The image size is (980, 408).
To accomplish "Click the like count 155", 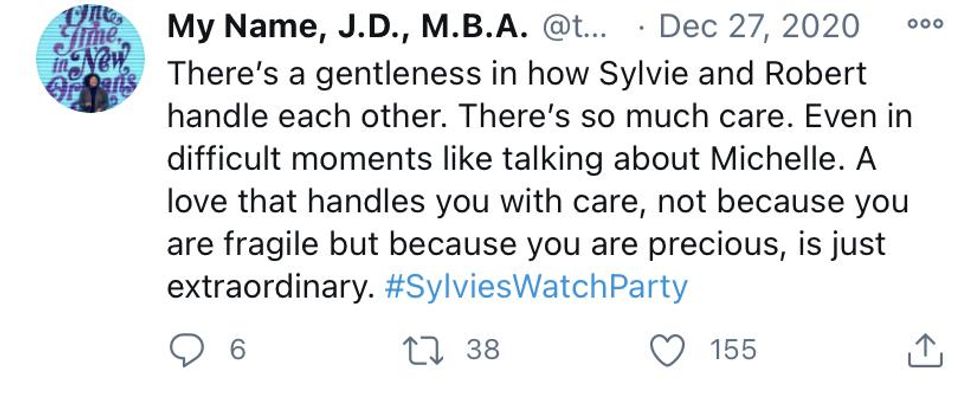I will tap(733, 351).
